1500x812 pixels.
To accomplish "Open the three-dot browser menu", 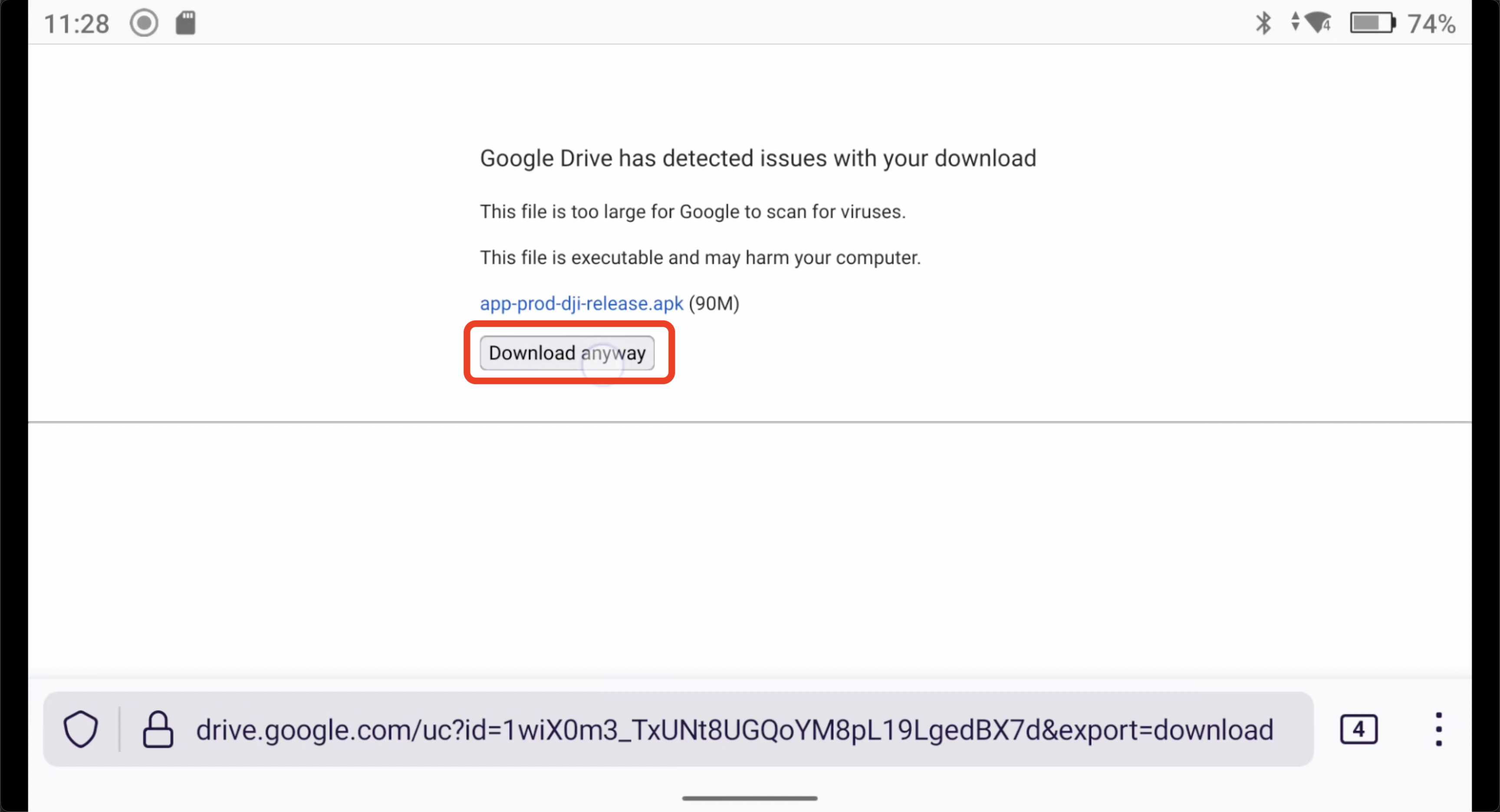I will (x=1438, y=729).
